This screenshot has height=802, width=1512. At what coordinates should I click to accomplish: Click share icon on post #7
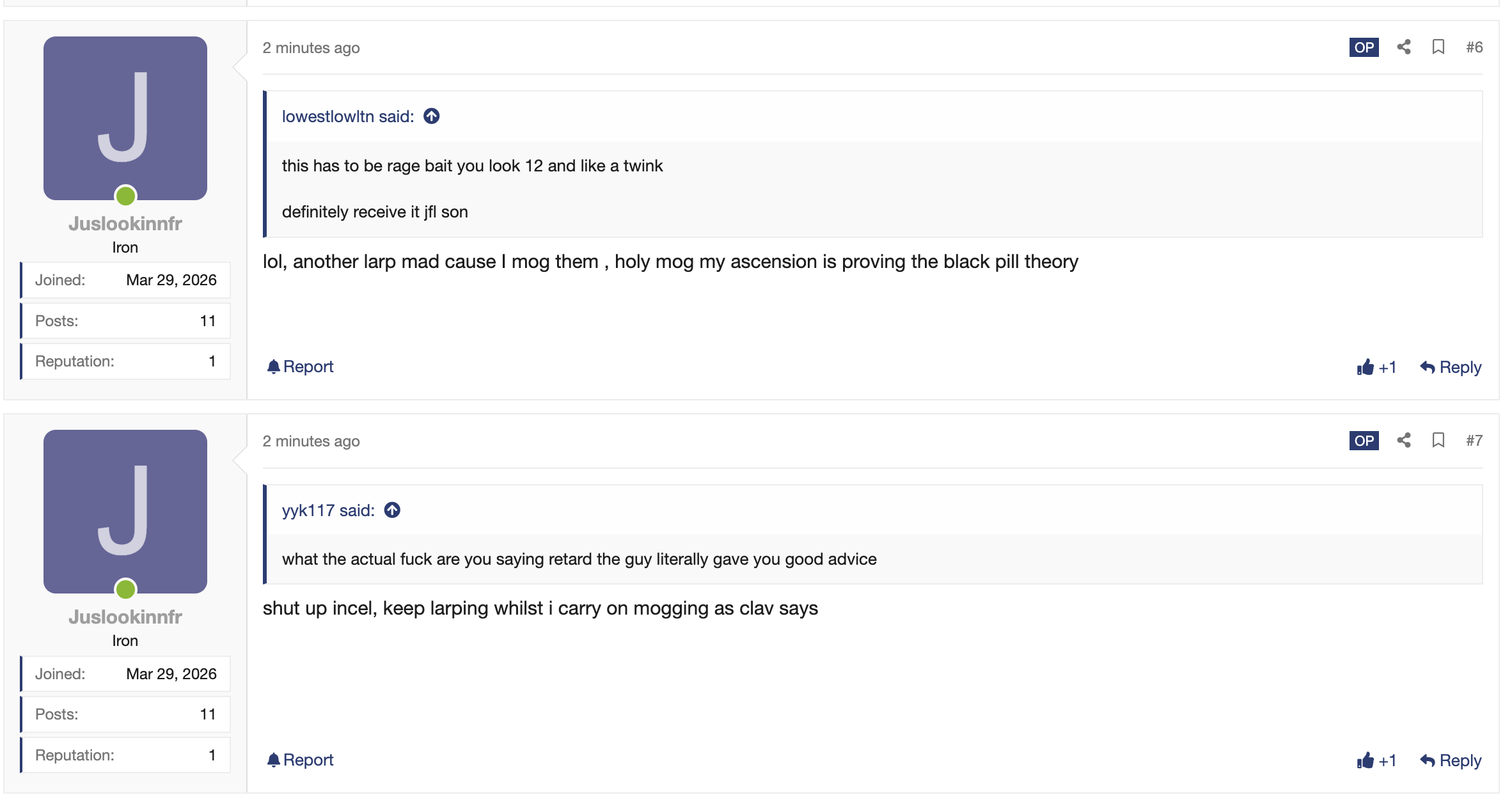pos(1404,441)
